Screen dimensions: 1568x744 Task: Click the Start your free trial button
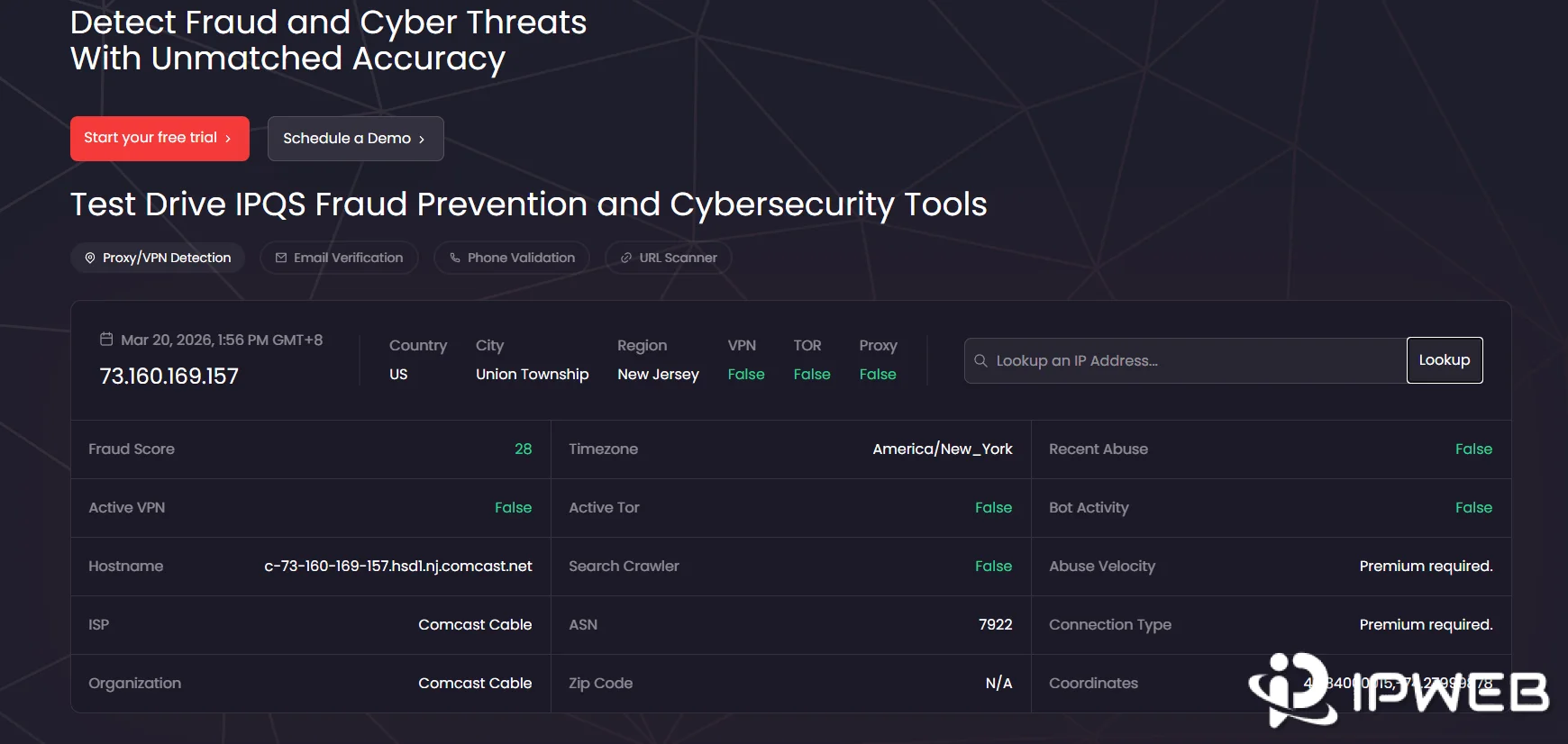pyautogui.click(x=159, y=139)
